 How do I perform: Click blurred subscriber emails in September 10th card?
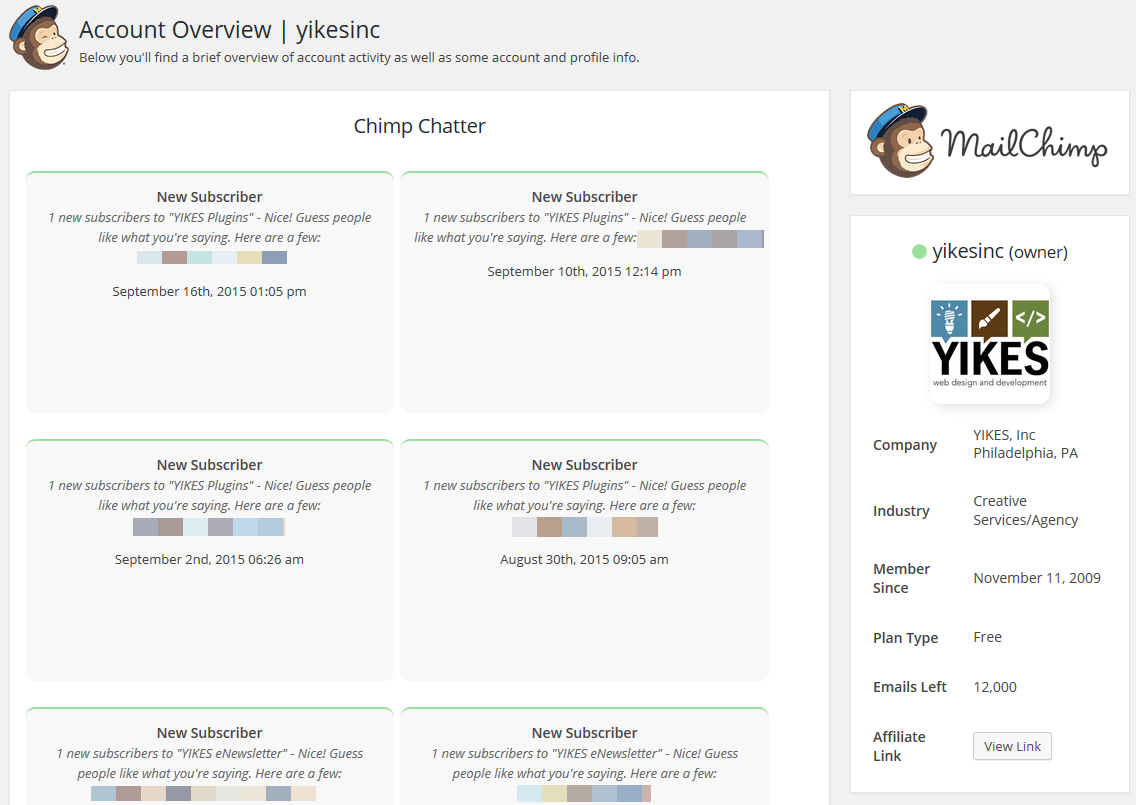700,238
